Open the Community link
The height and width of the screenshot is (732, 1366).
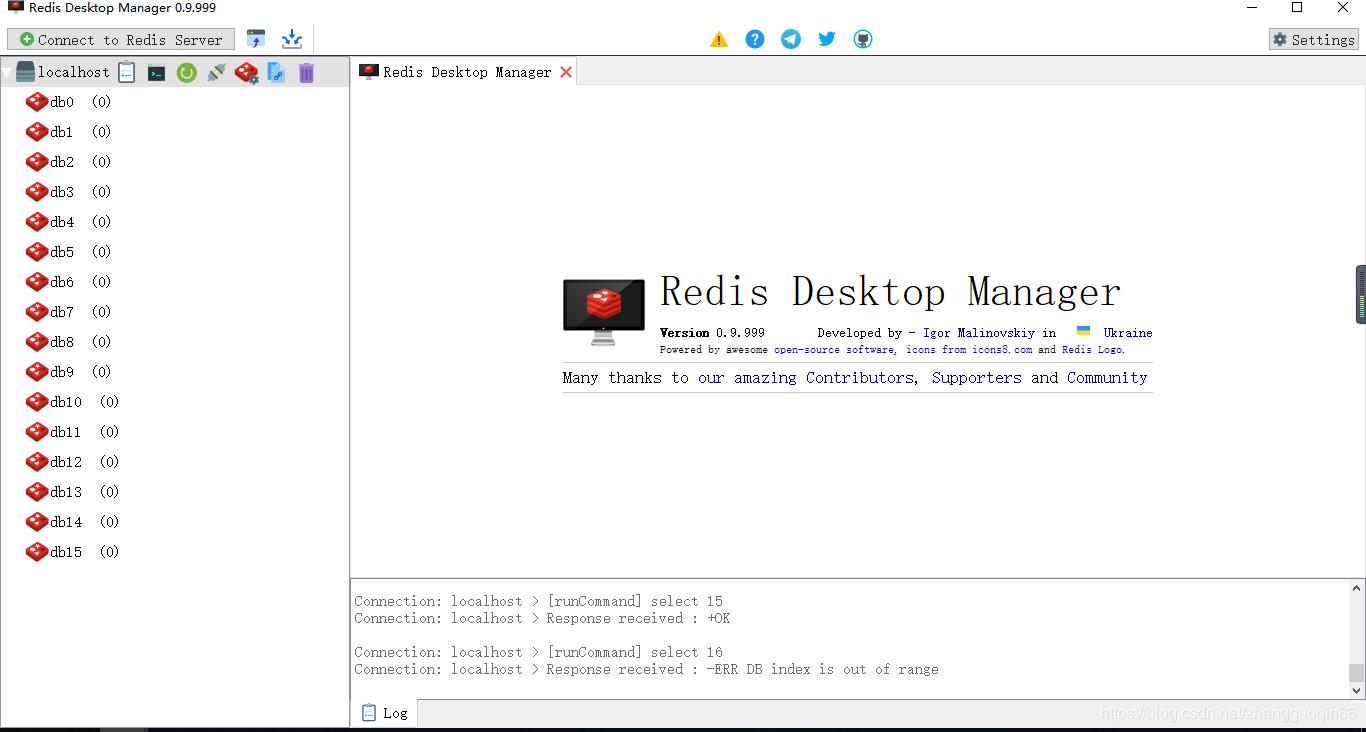(x=1107, y=378)
